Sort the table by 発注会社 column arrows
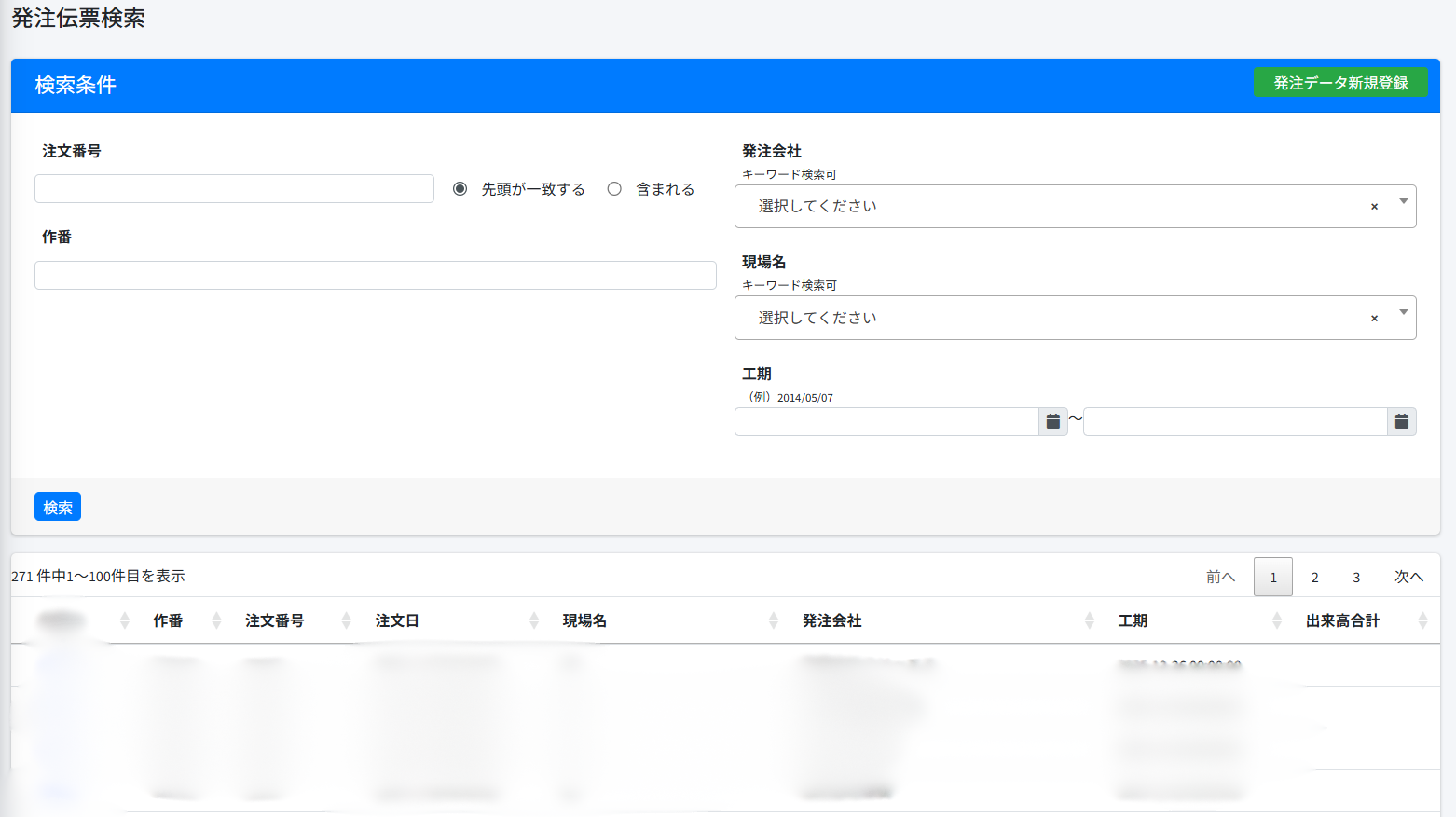The height and width of the screenshot is (817, 1456). coord(1089,620)
